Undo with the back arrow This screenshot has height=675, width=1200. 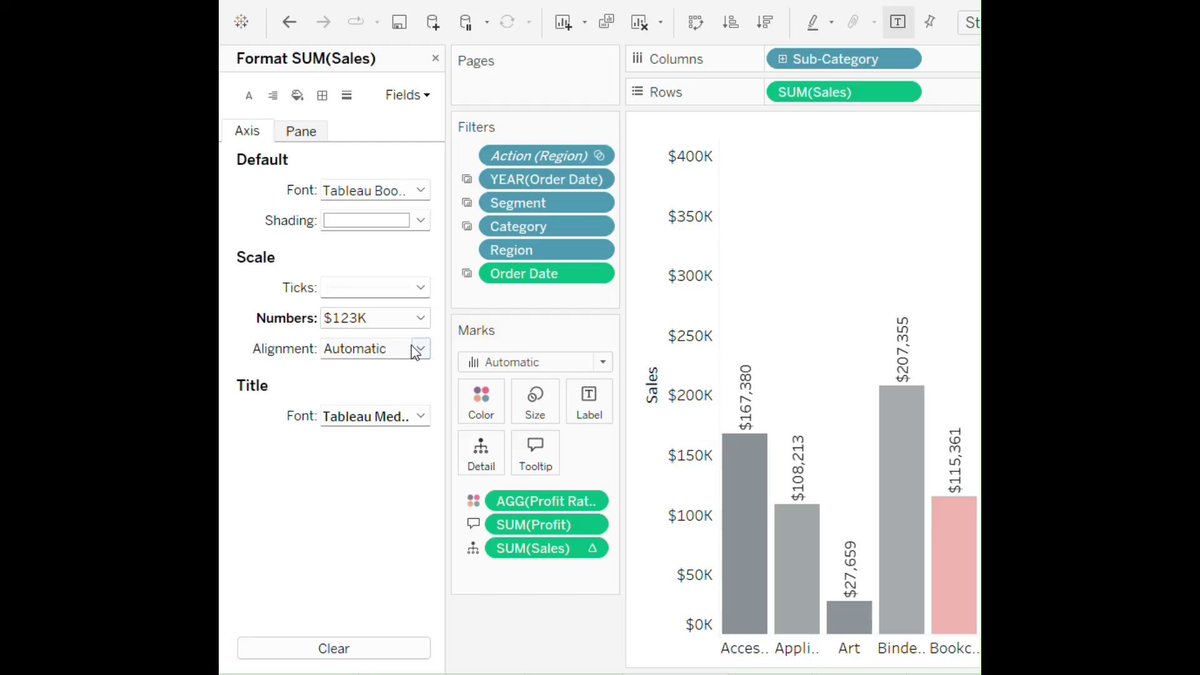pos(289,22)
